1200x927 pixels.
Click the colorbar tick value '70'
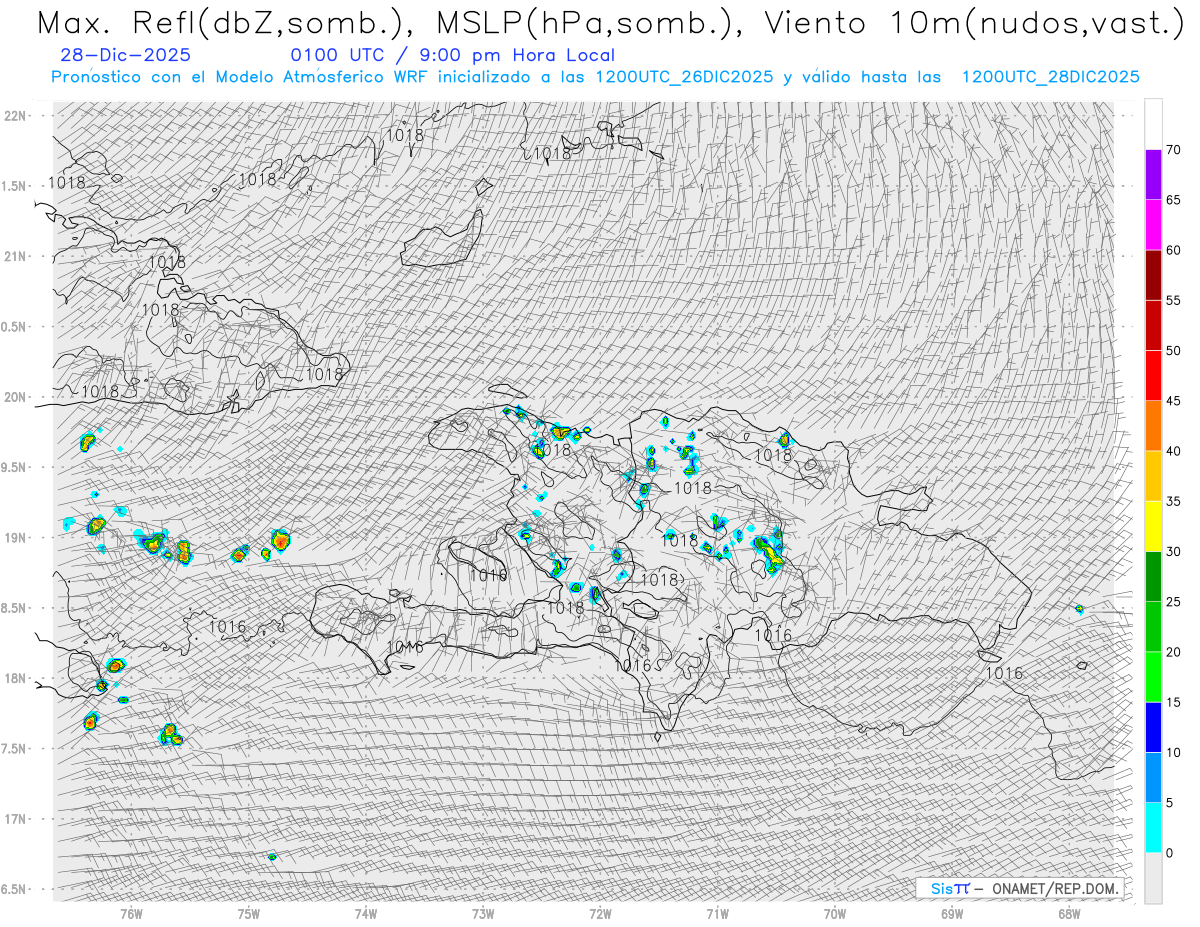(x=1173, y=150)
